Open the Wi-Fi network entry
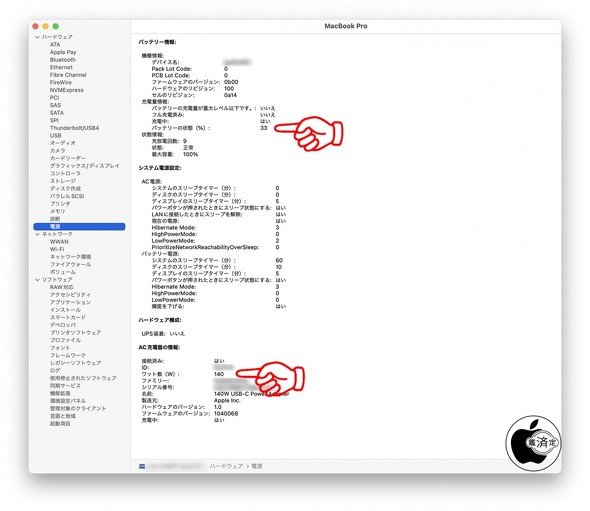The width and height of the screenshot is (590, 511). 57,249
